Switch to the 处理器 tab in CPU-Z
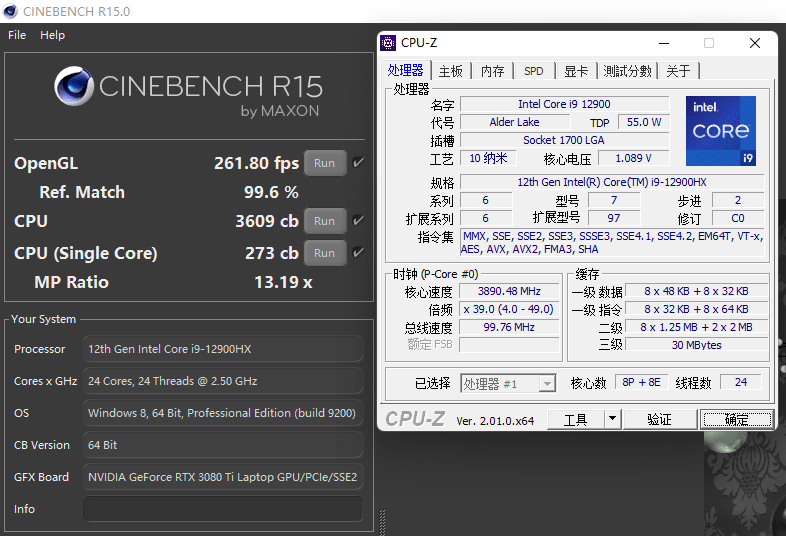 (x=406, y=70)
